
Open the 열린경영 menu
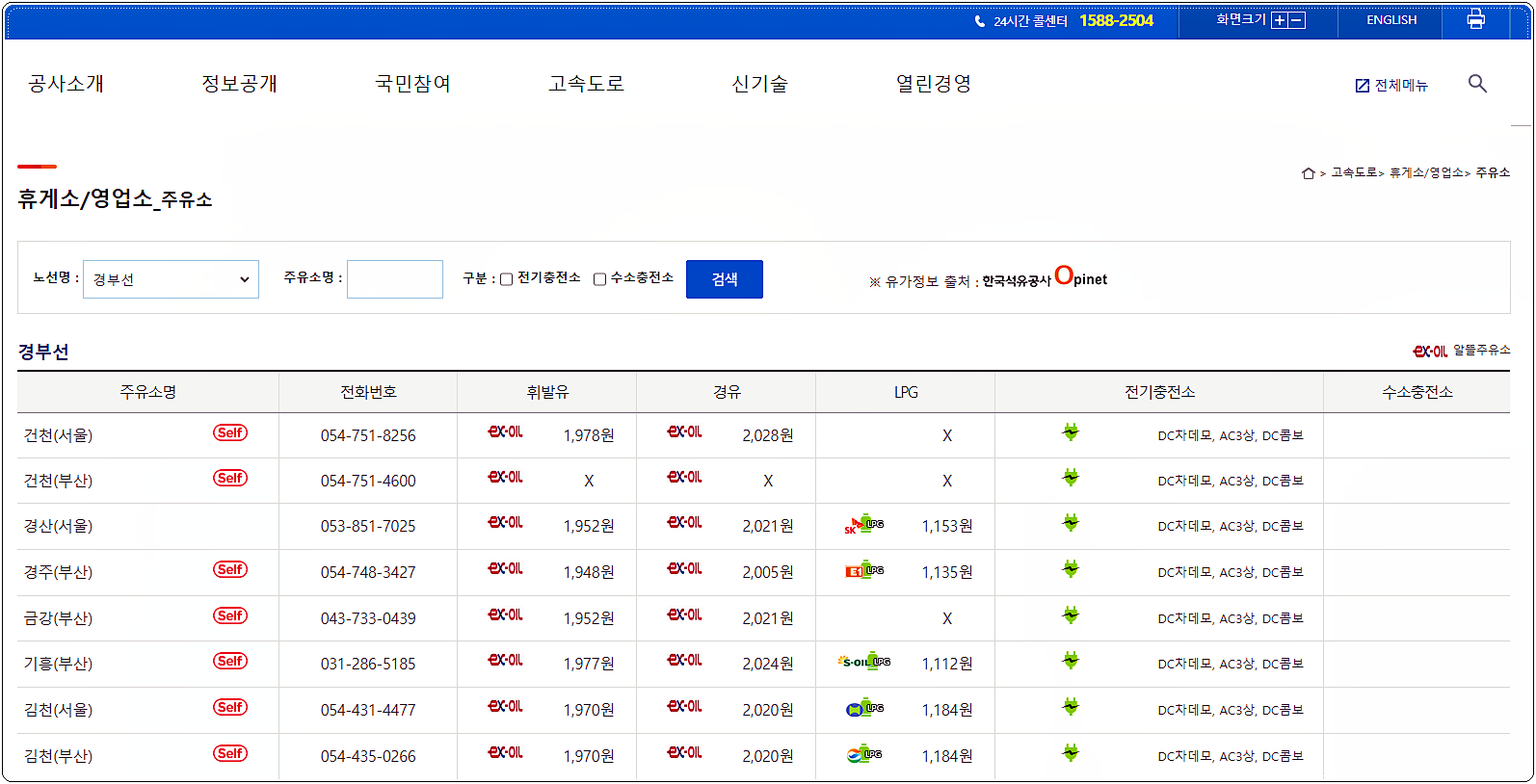[933, 84]
